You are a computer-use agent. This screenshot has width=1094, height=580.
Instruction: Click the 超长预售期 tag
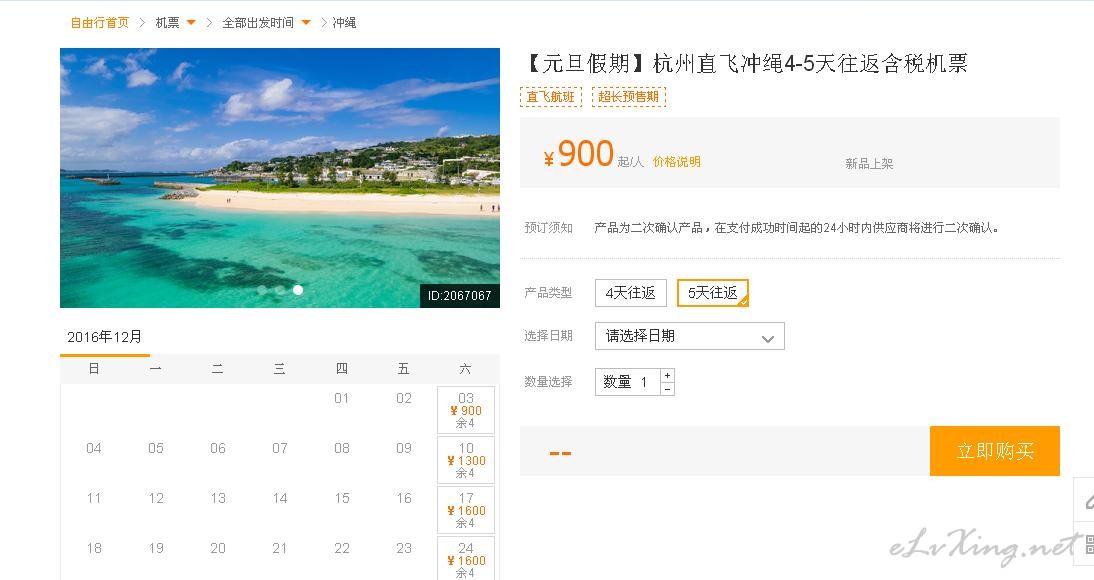629,96
